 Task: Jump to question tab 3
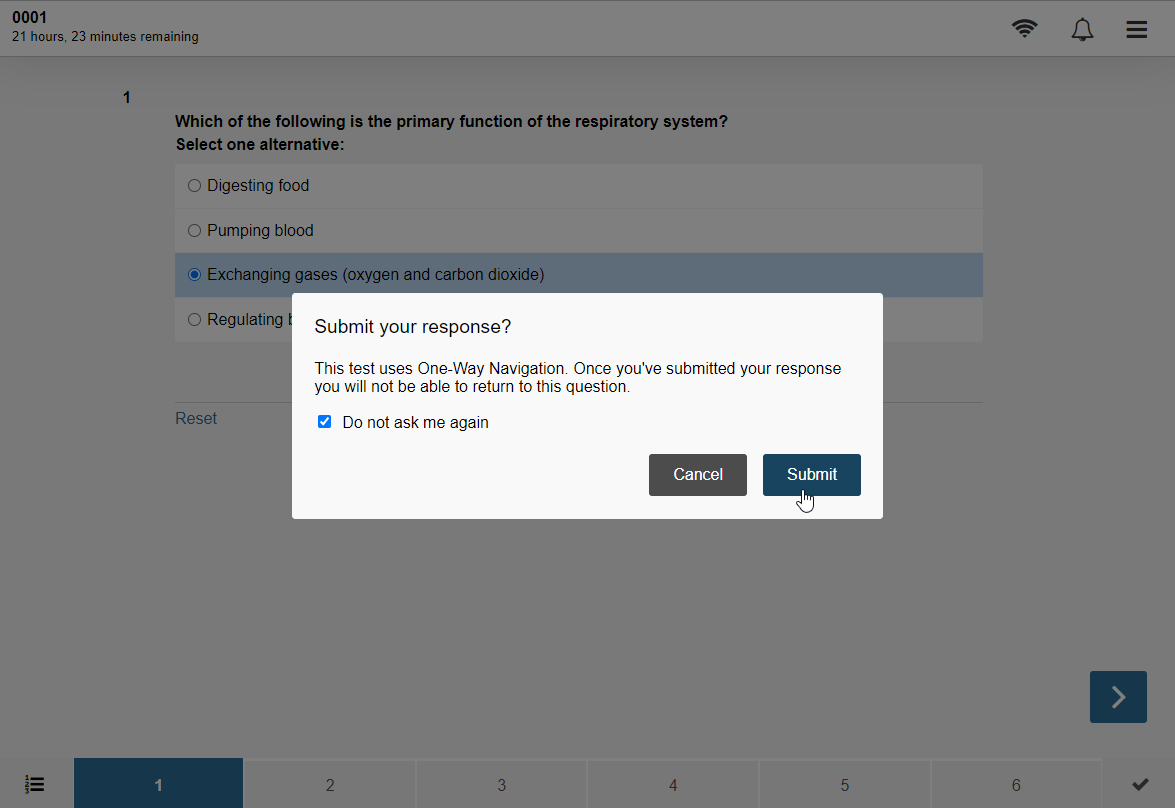[501, 784]
